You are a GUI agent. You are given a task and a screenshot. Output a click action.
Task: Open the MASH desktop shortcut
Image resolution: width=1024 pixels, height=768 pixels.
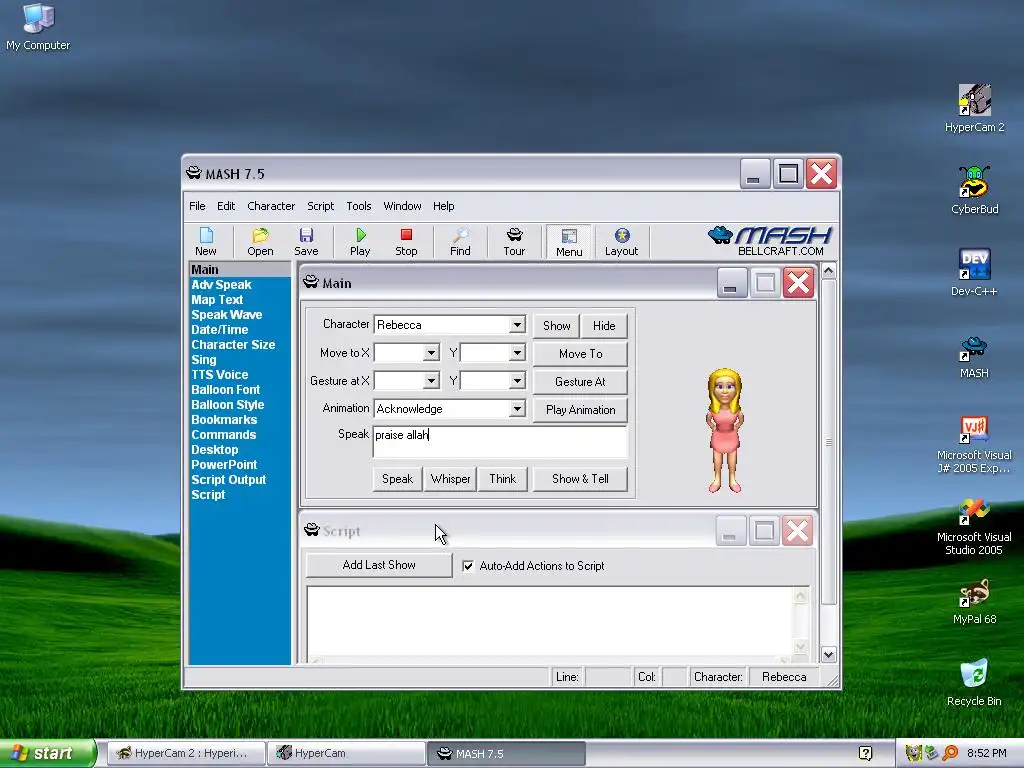coord(974,357)
